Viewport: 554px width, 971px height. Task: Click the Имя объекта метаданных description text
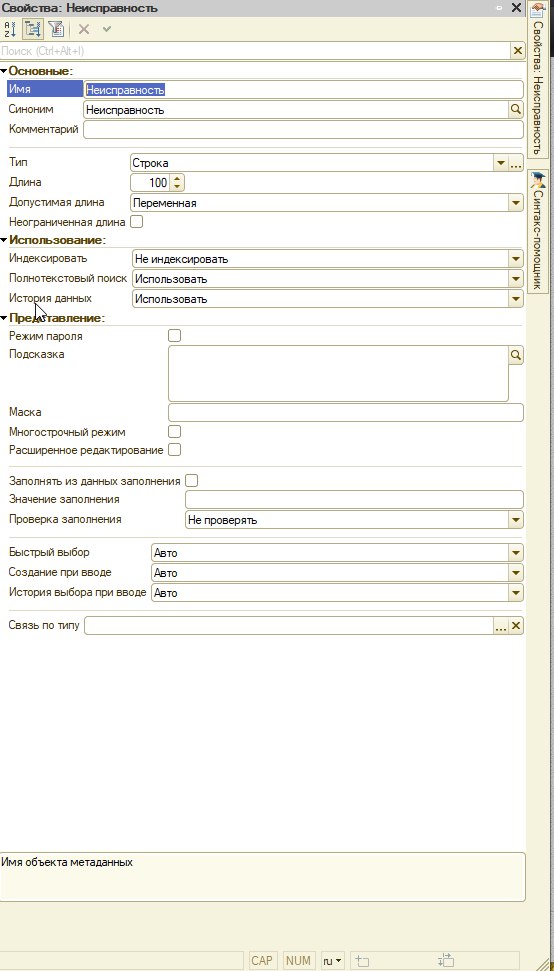tap(67, 861)
